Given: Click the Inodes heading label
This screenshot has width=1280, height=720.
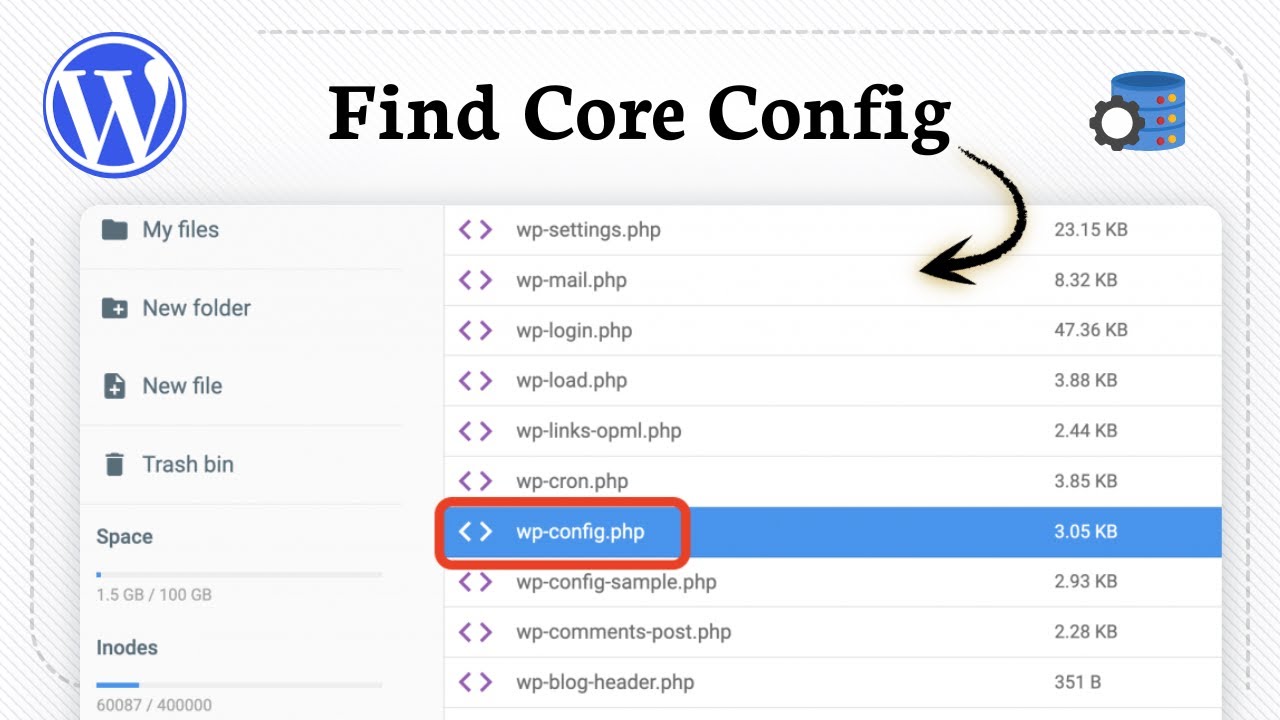Looking at the screenshot, I should point(127,648).
